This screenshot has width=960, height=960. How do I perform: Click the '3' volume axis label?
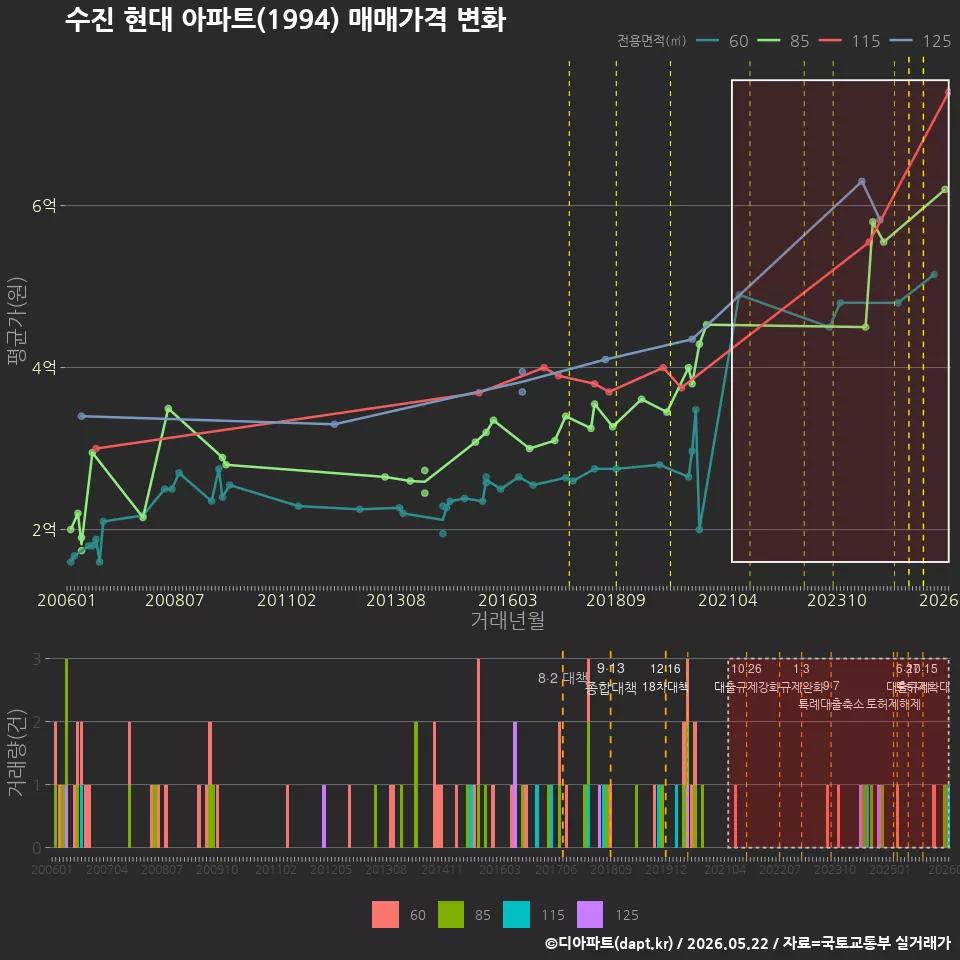37,659
